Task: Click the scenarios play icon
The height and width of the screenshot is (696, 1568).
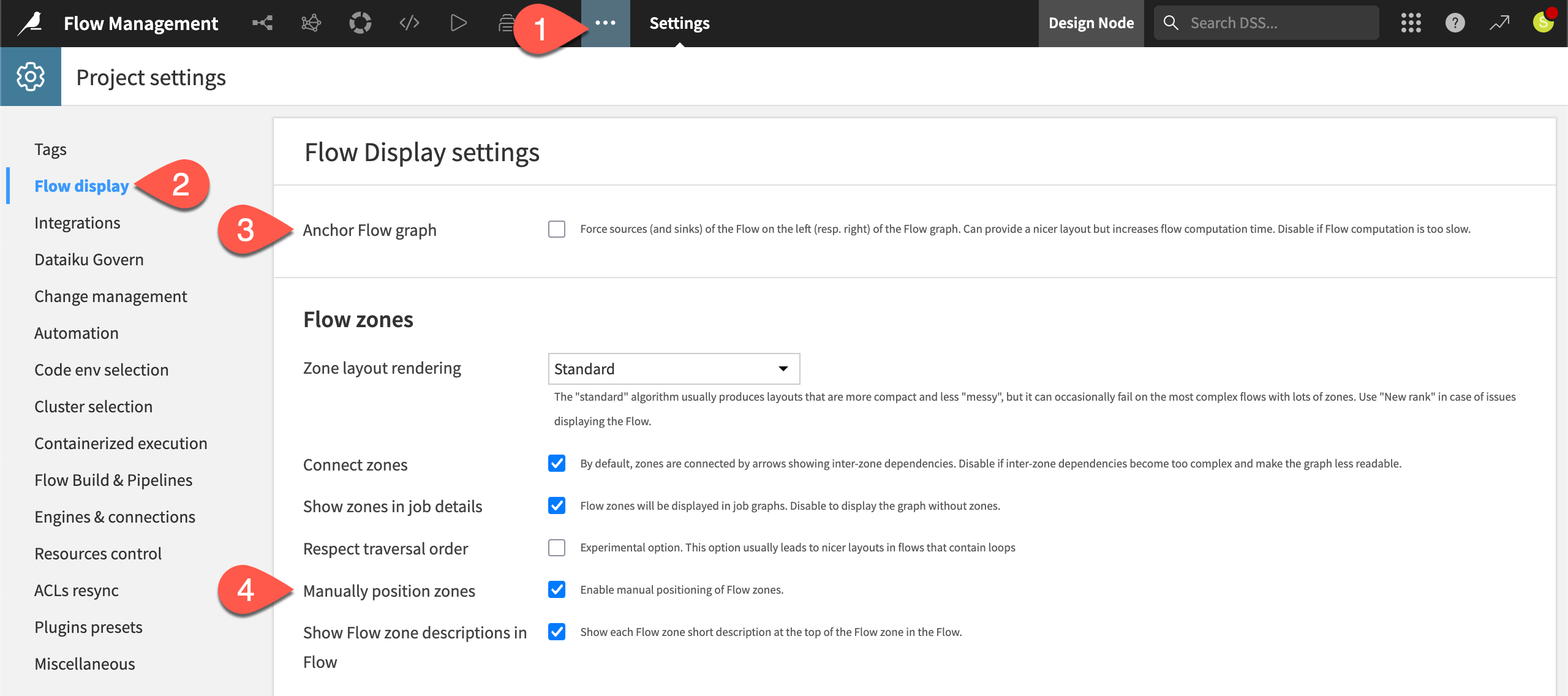Action: coord(457,23)
